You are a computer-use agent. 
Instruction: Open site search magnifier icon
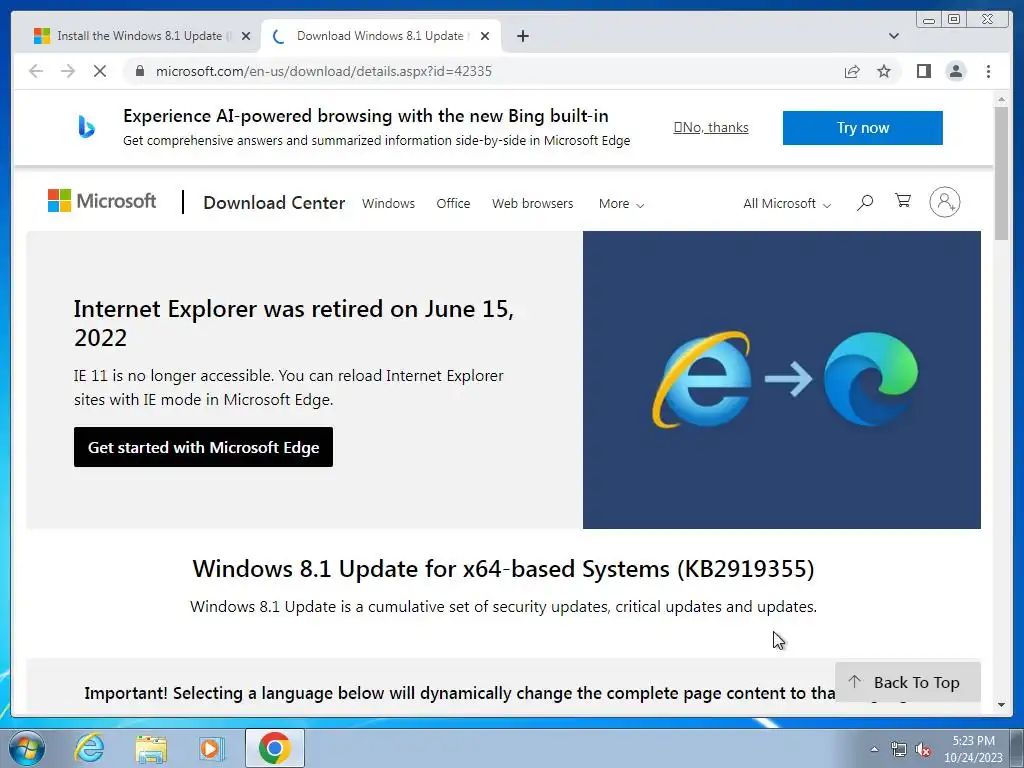click(865, 202)
